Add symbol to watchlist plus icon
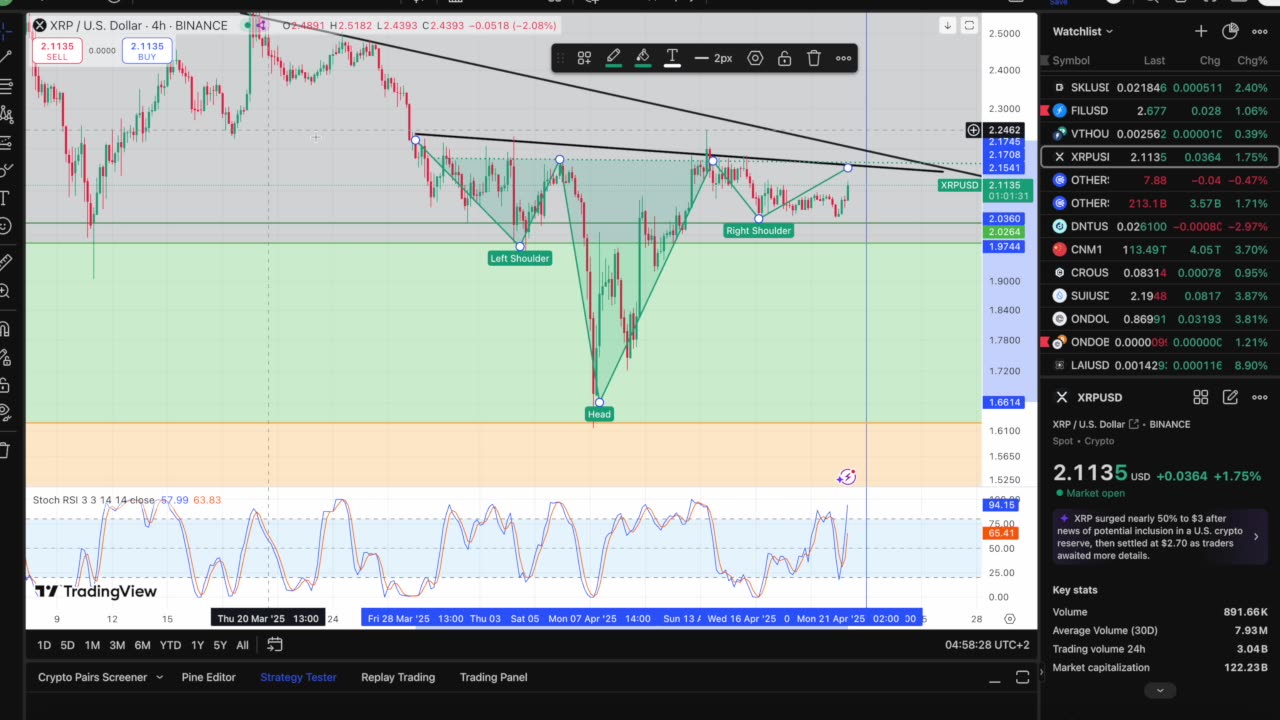The image size is (1280, 720). [1200, 31]
